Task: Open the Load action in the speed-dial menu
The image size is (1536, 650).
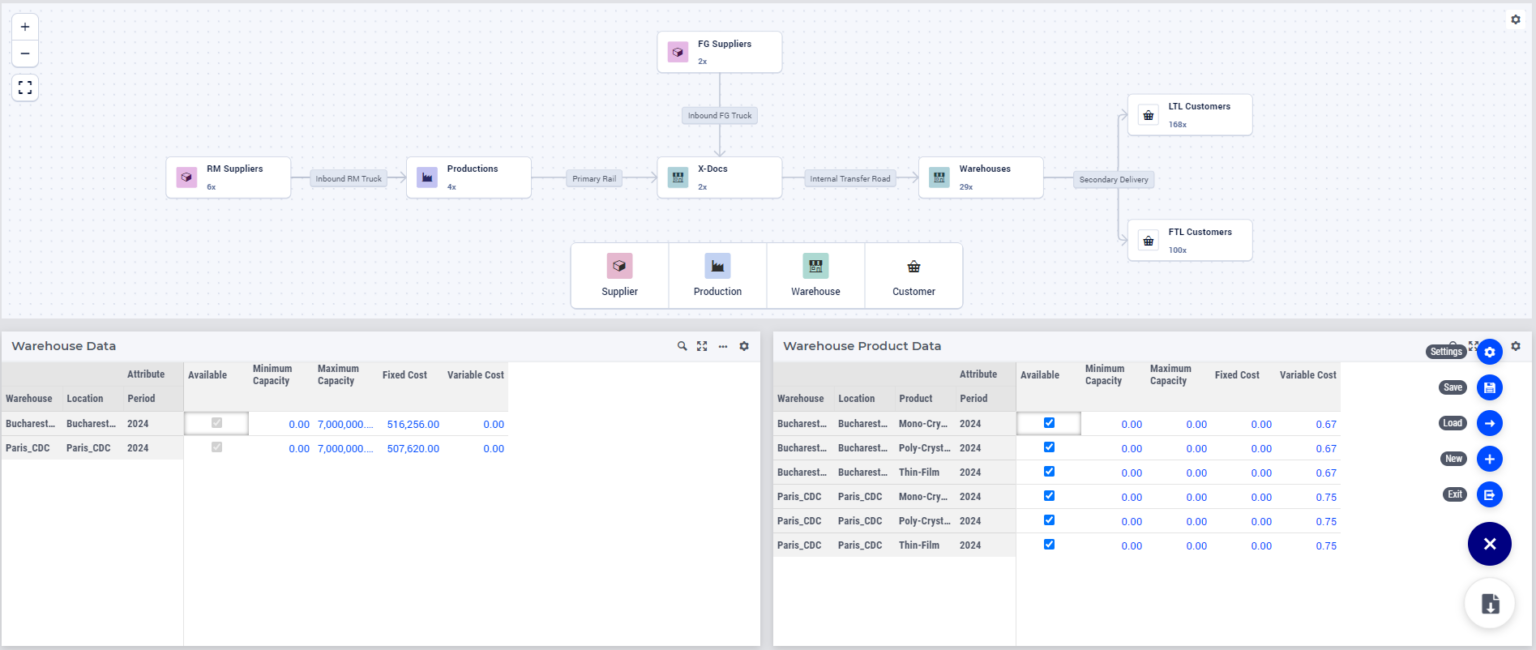Action: [1489, 422]
